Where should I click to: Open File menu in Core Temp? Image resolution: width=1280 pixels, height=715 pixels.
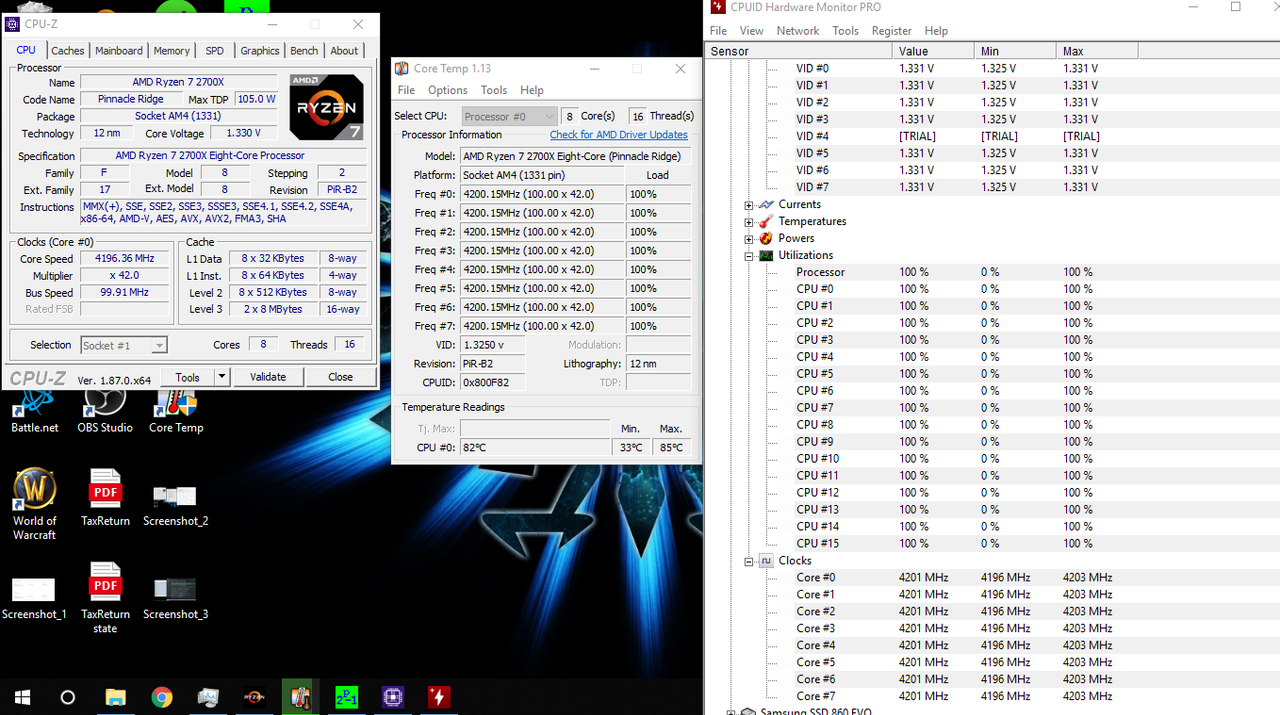coord(406,90)
